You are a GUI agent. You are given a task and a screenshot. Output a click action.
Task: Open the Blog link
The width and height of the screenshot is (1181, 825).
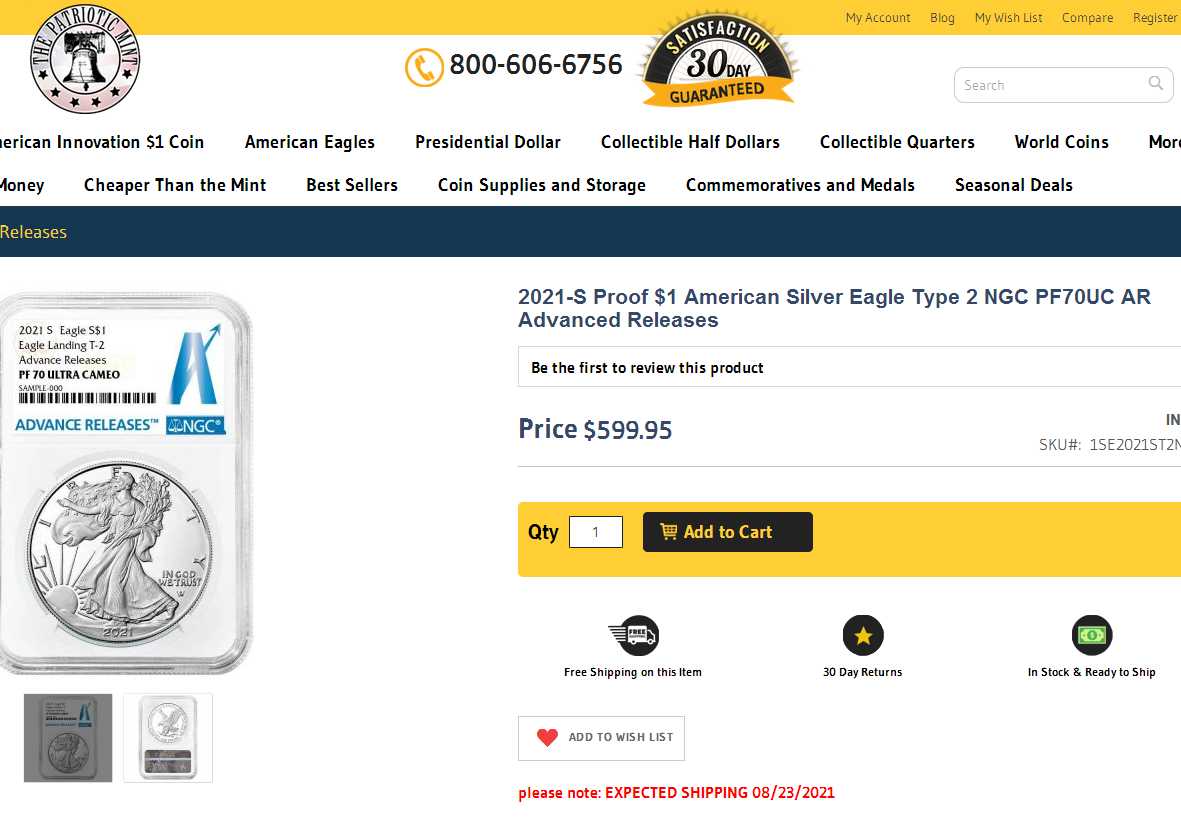pos(942,18)
